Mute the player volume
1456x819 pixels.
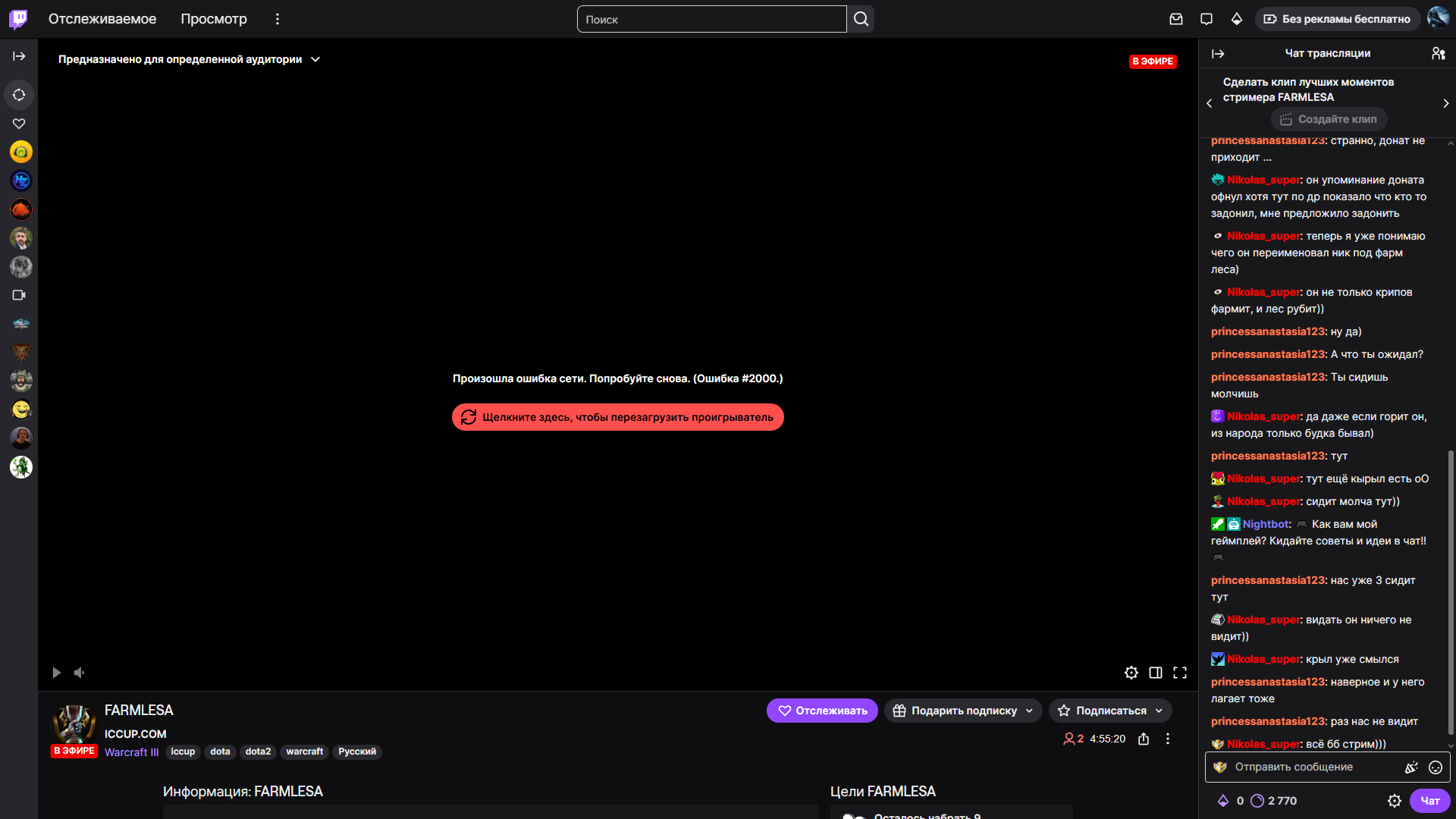click(x=80, y=673)
